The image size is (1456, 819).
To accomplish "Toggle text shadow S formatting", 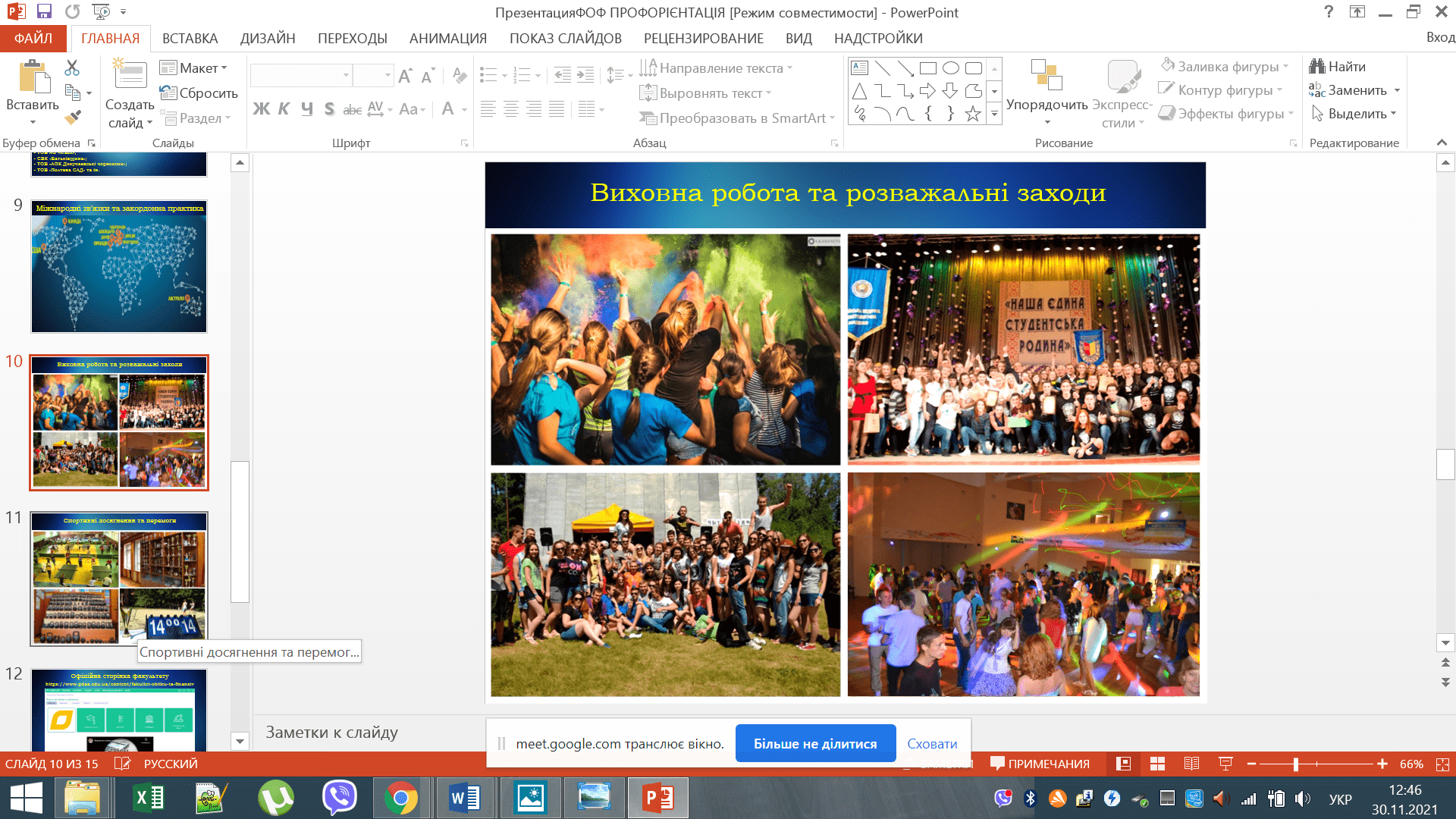I will click(x=329, y=108).
